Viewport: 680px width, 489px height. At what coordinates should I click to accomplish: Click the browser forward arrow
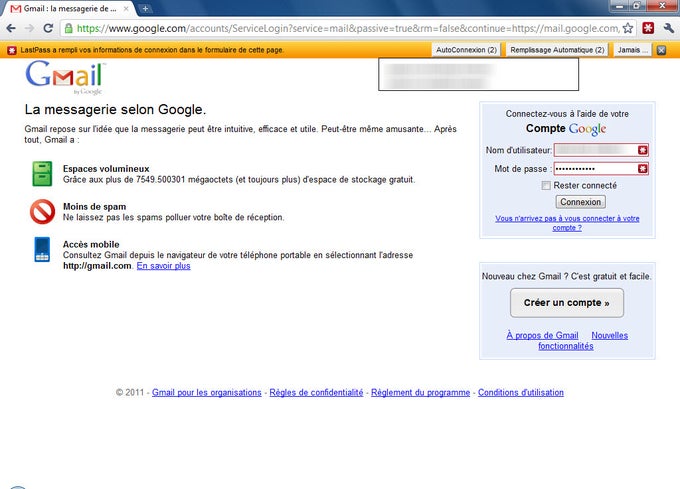tap(29, 29)
